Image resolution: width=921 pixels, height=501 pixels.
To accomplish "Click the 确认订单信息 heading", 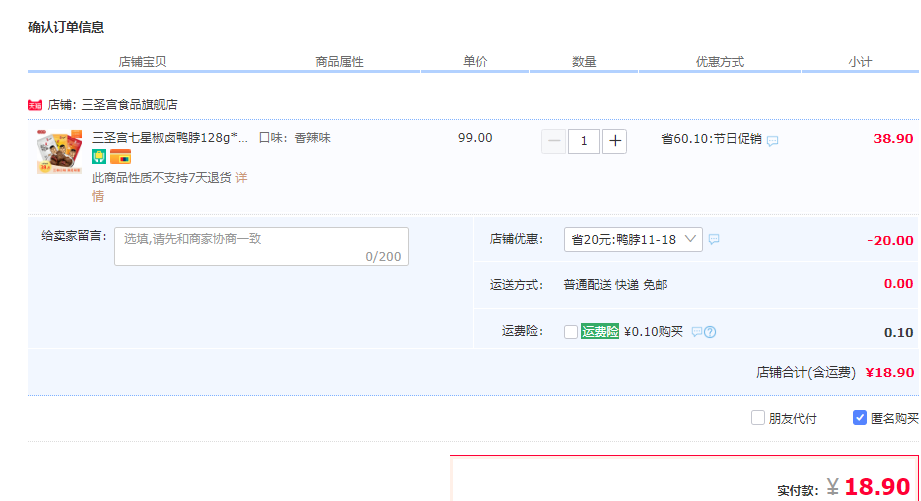I will [x=66, y=27].
